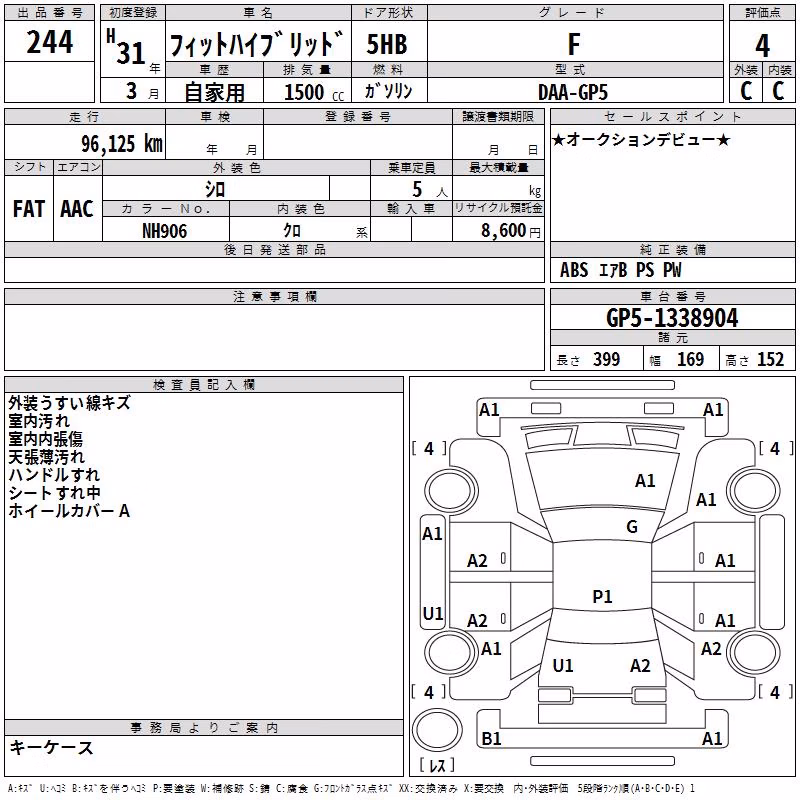The height and width of the screenshot is (800, 800).
Task: Select inspector note シートすれ中
Action: 54,493
